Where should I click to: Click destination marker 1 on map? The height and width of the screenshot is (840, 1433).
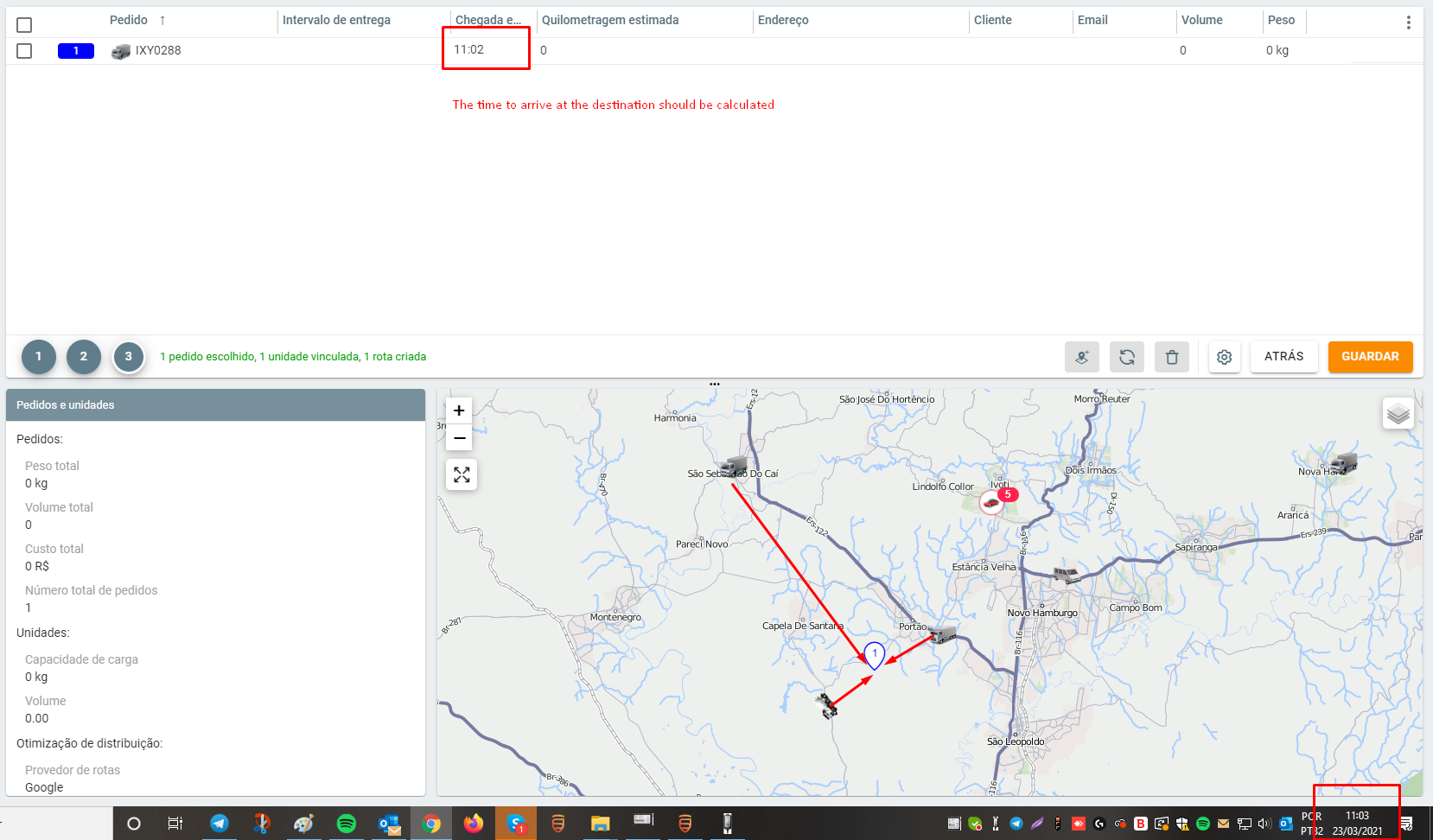click(x=875, y=655)
